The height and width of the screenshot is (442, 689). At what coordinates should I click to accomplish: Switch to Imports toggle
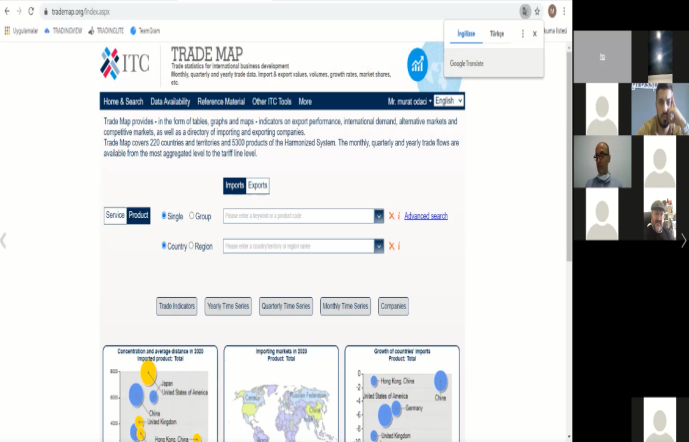tap(235, 185)
